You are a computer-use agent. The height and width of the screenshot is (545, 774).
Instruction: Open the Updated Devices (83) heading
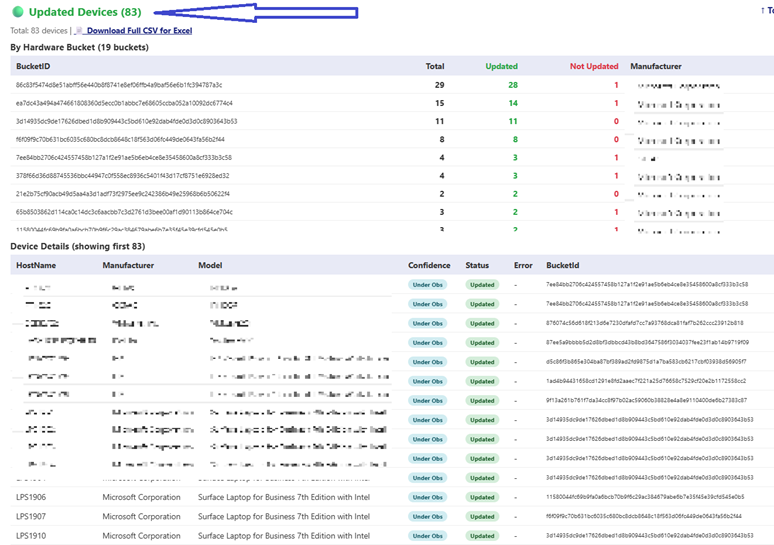85,12
